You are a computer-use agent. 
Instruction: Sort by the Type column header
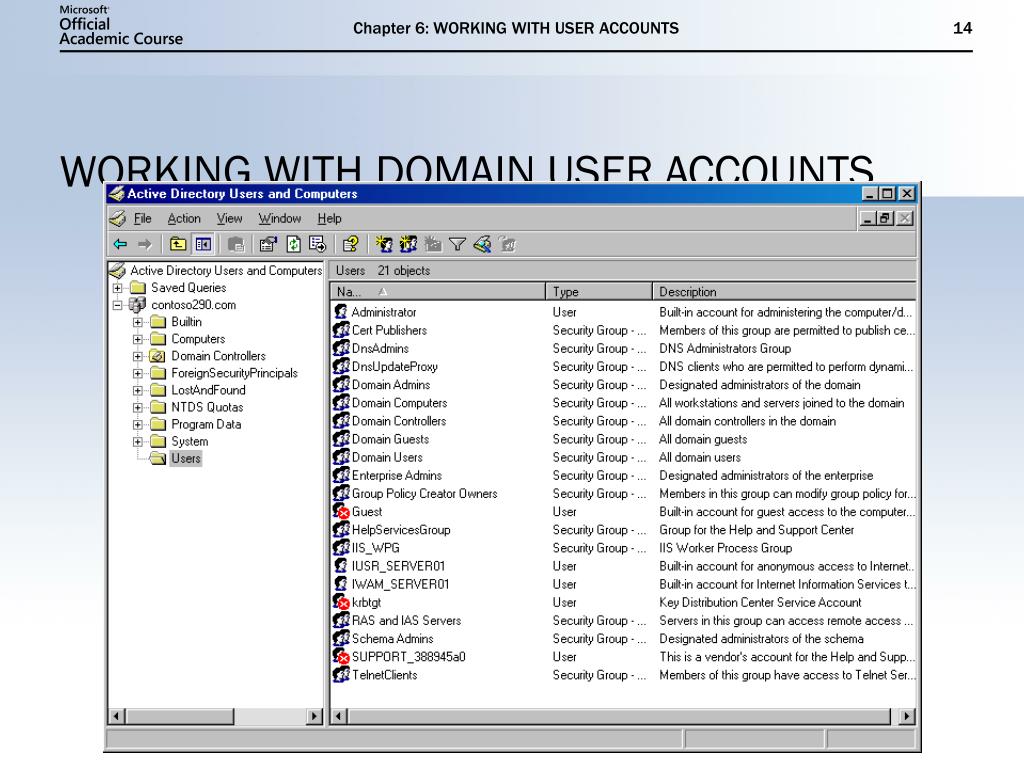click(599, 291)
